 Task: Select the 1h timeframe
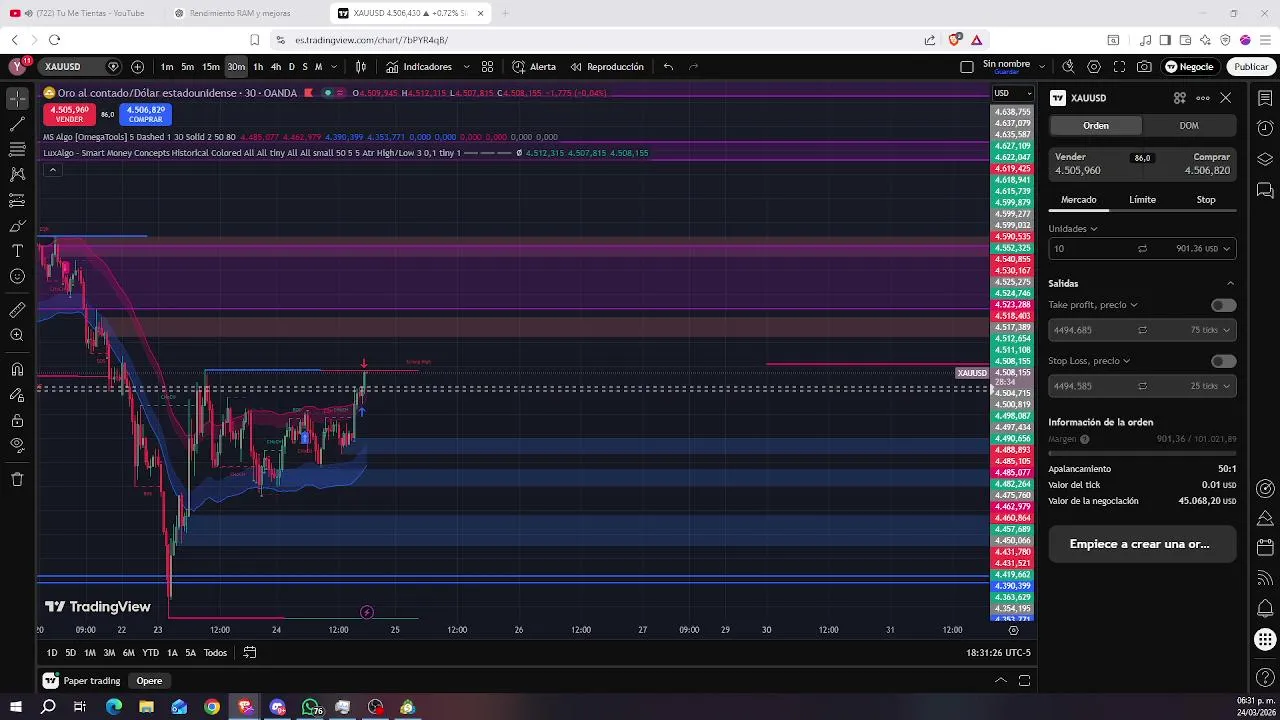point(258,67)
